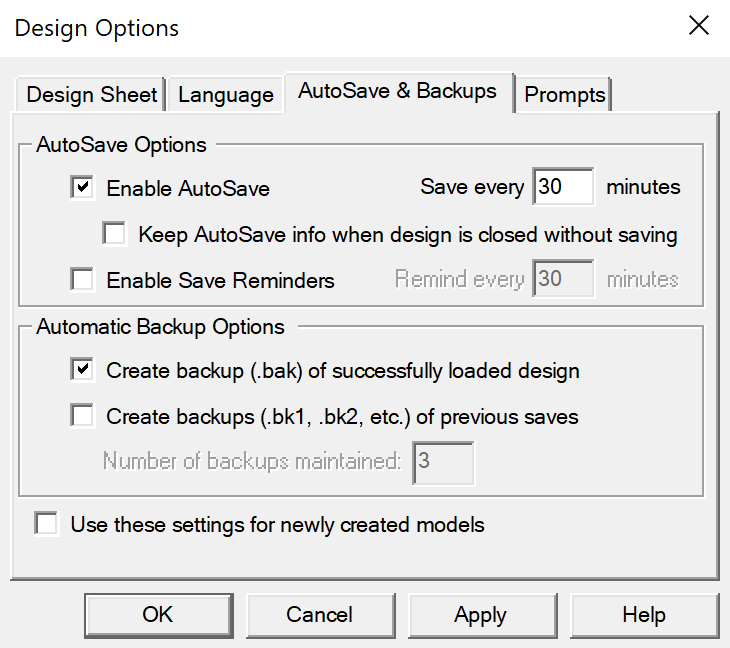Uncheck the Enable AutoSave checkbox
Image resolution: width=730 pixels, height=648 pixels.
click(82, 188)
